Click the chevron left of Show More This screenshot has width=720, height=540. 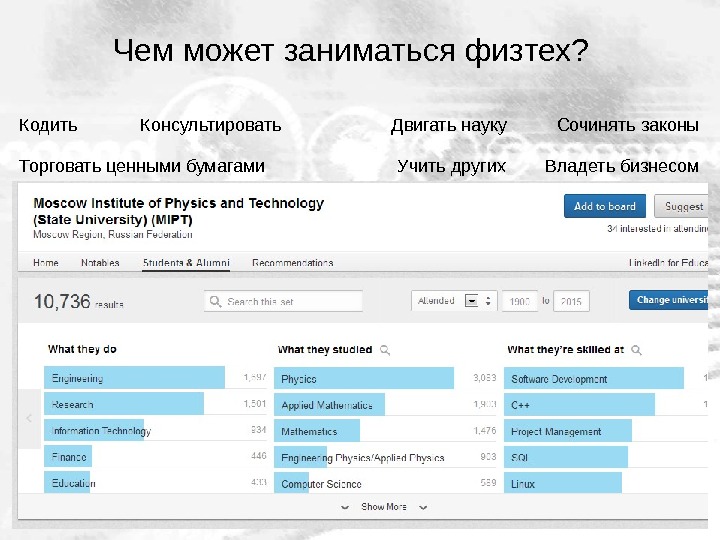pos(345,507)
